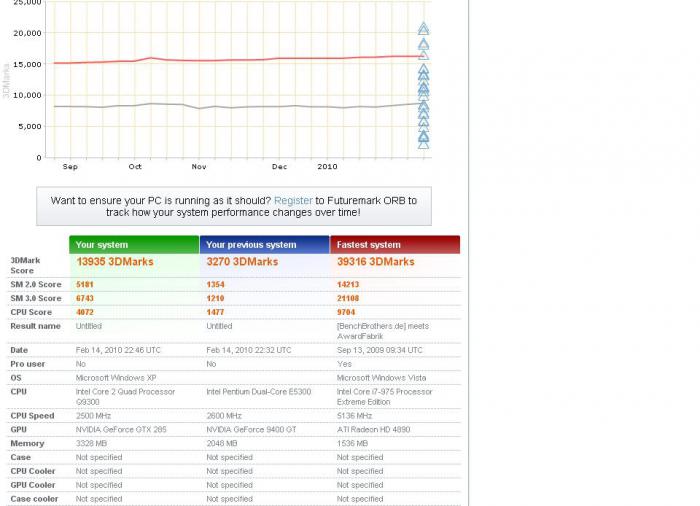Click the gray line in the chart
Screen dimensions: 700x506
pos(250,107)
